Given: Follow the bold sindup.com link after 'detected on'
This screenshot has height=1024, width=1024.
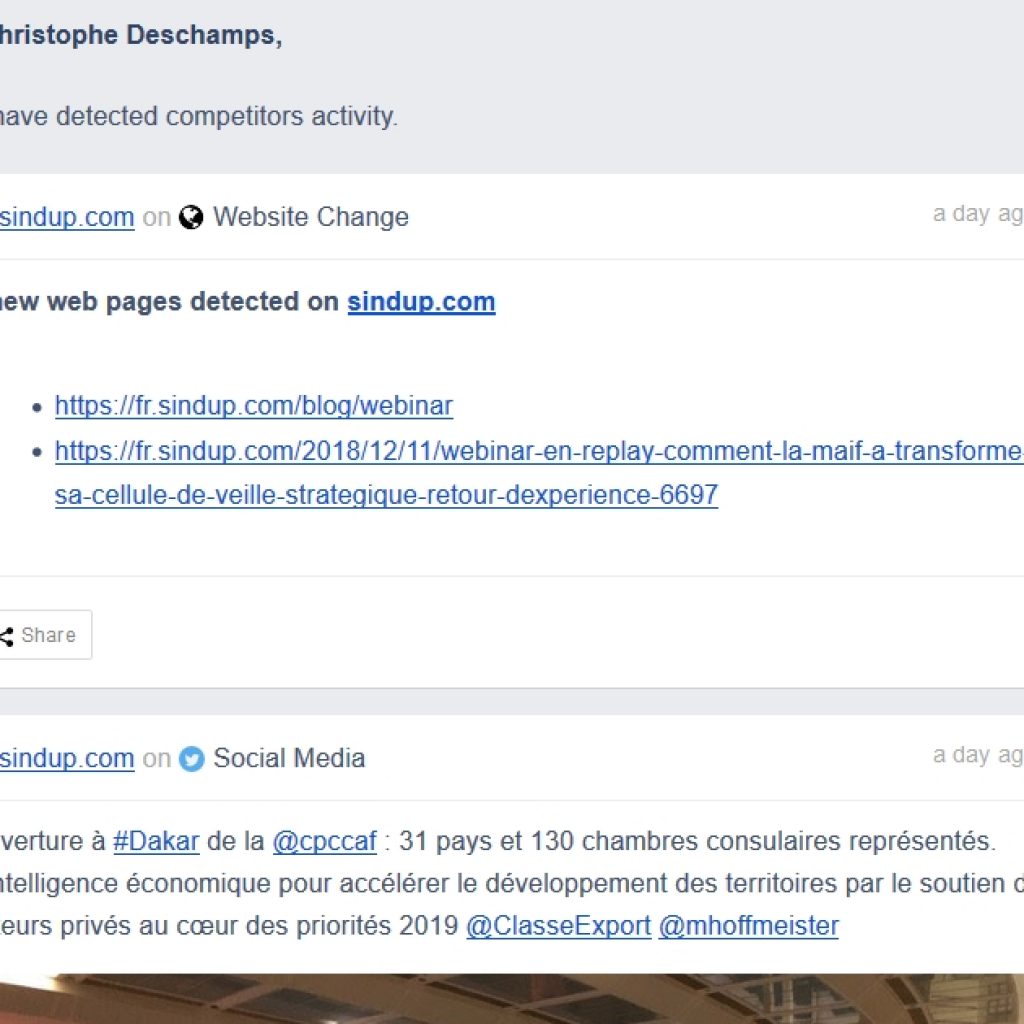Looking at the screenshot, I should point(421,302).
